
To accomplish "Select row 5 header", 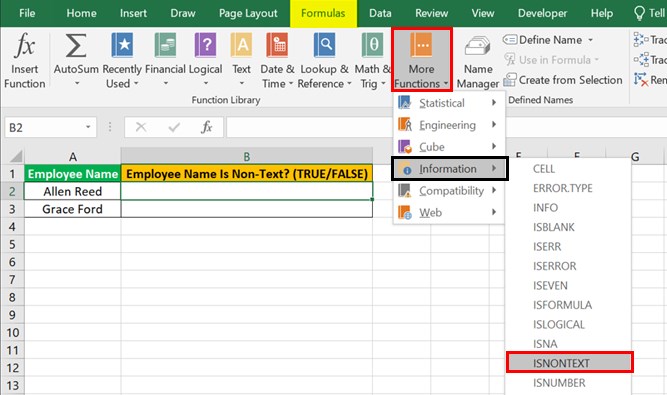I will [12, 244].
